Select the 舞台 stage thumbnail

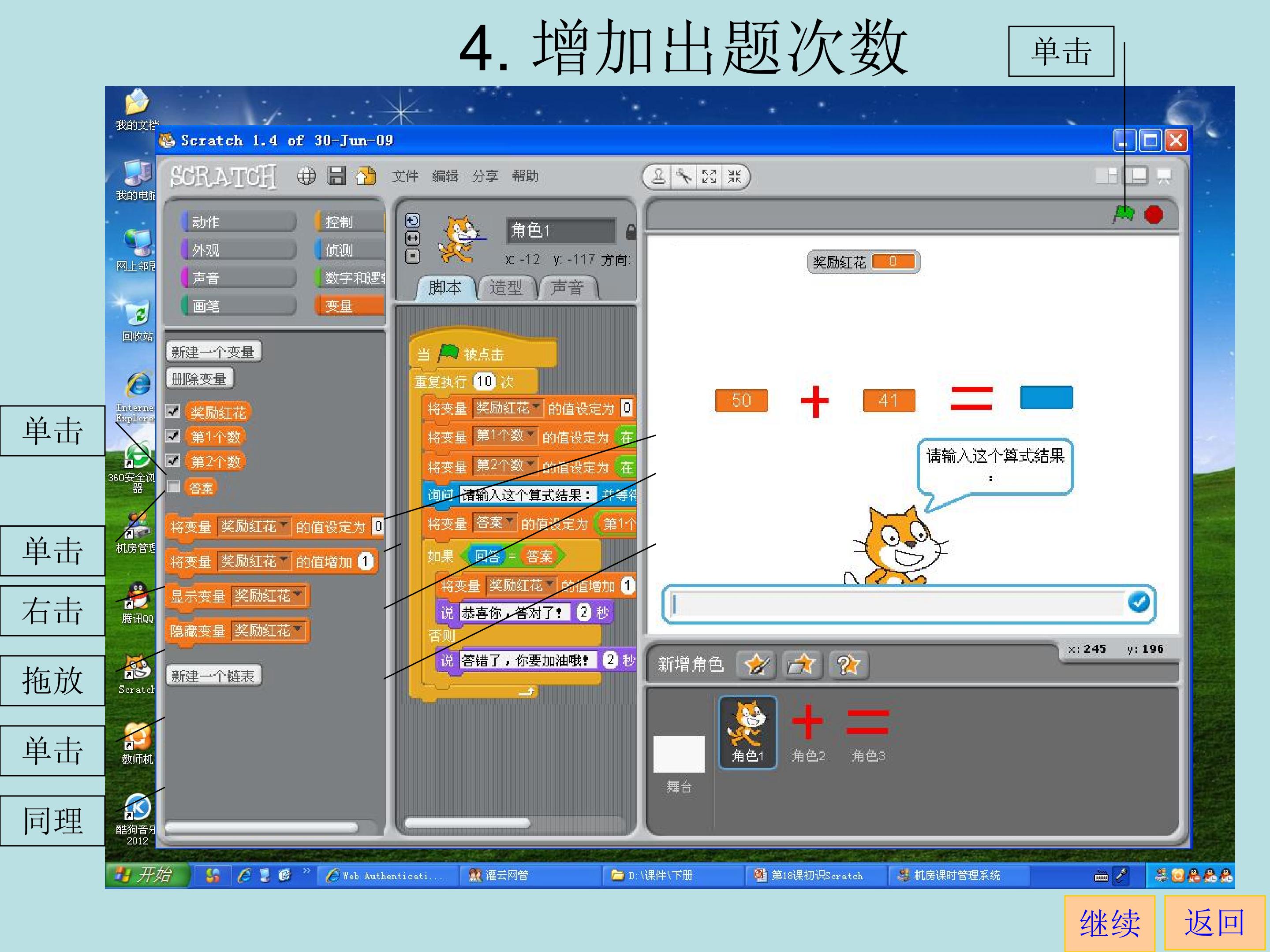pos(679,764)
